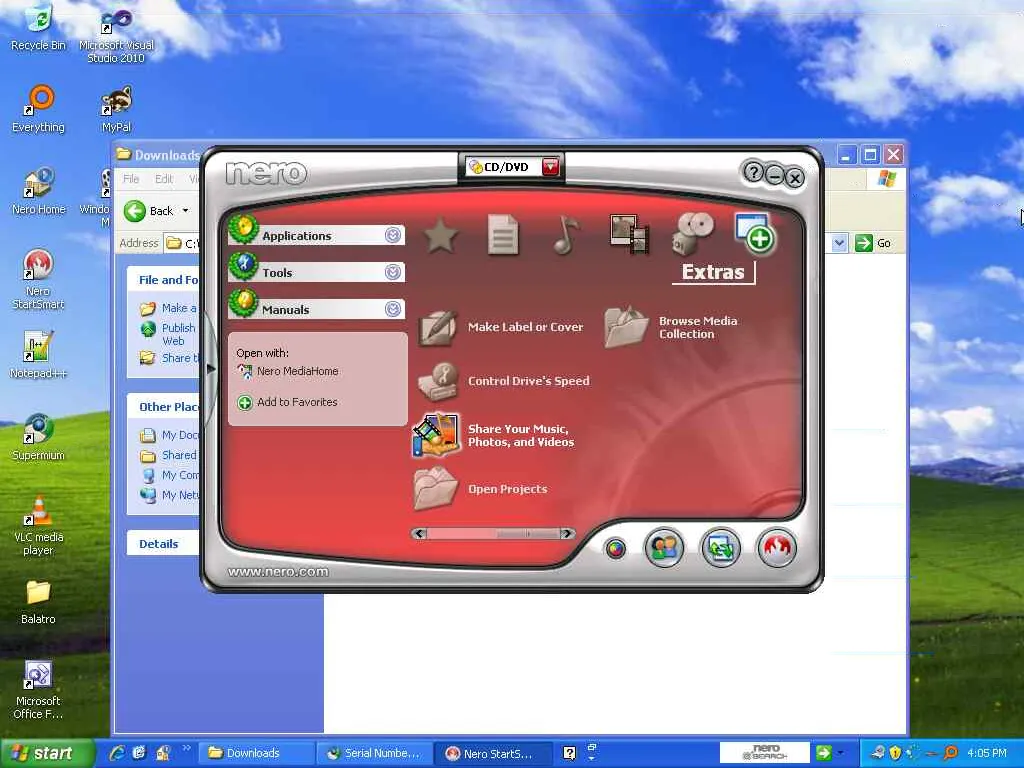Image resolution: width=1024 pixels, height=768 pixels.
Task: Click the Publish Web link in Downloads
Action: click(x=178, y=334)
